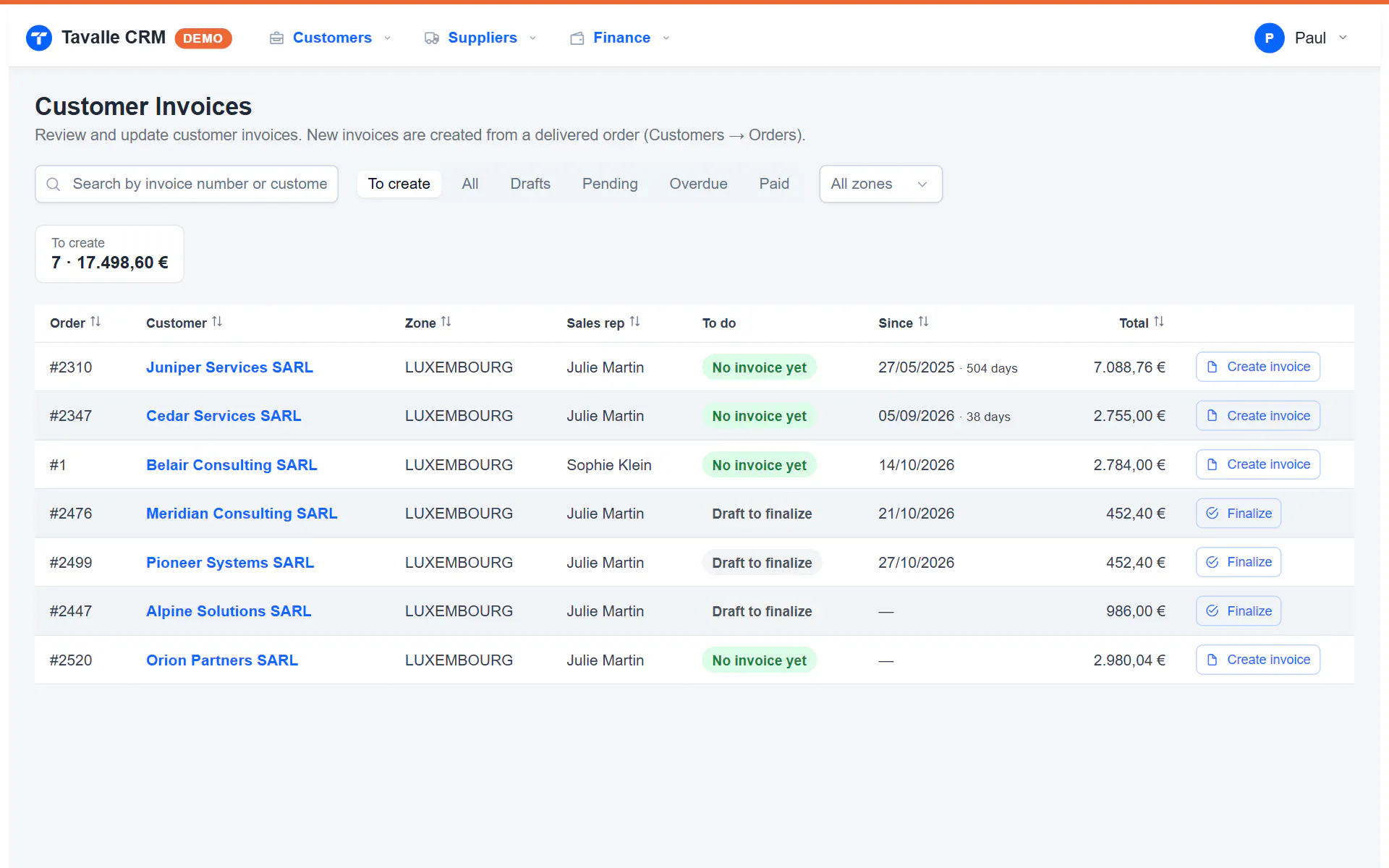The height and width of the screenshot is (868, 1389).
Task: Click the Tavalle CRM logo icon
Action: [x=39, y=38]
